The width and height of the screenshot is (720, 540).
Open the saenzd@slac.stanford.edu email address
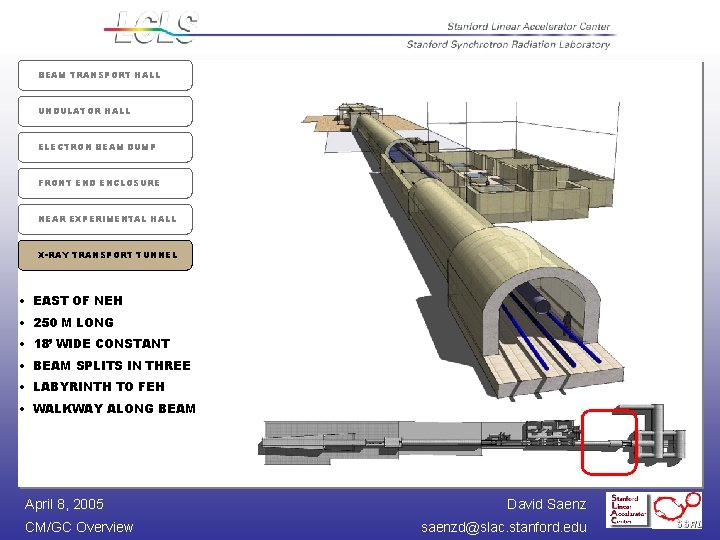point(504,527)
